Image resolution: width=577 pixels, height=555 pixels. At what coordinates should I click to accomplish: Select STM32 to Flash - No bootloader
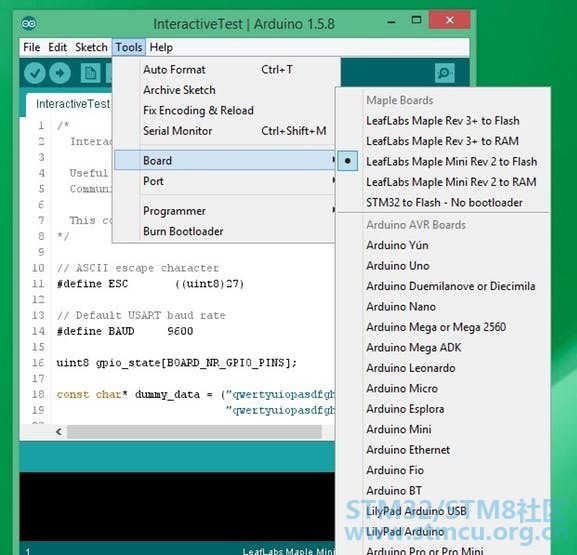pos(443,202)
